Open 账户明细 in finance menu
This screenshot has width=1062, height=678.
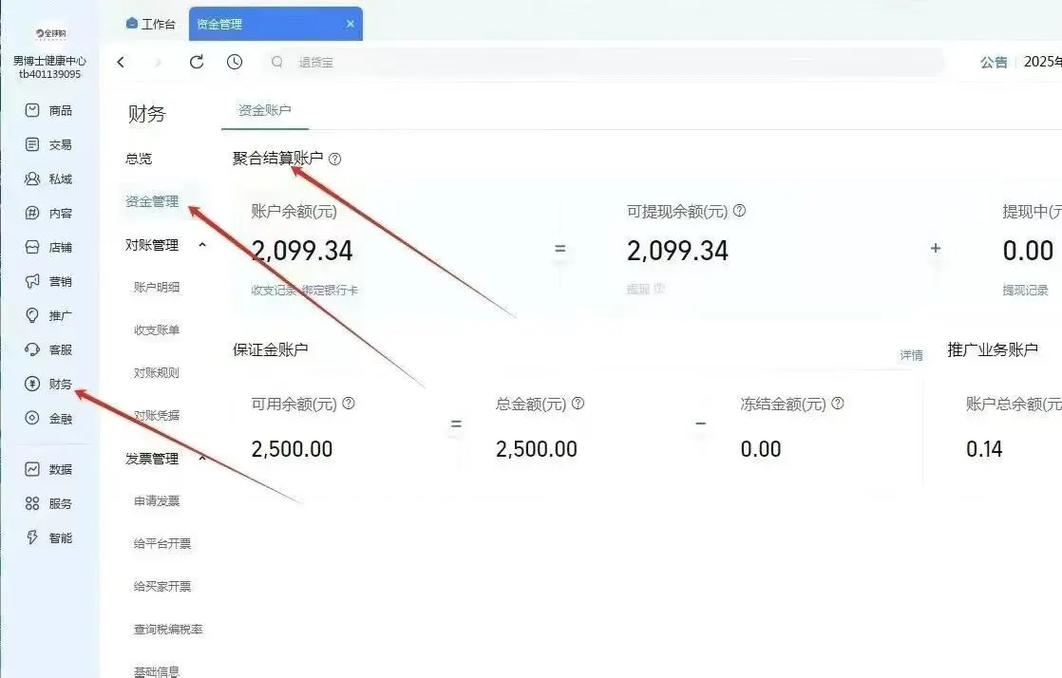(157, 287)
